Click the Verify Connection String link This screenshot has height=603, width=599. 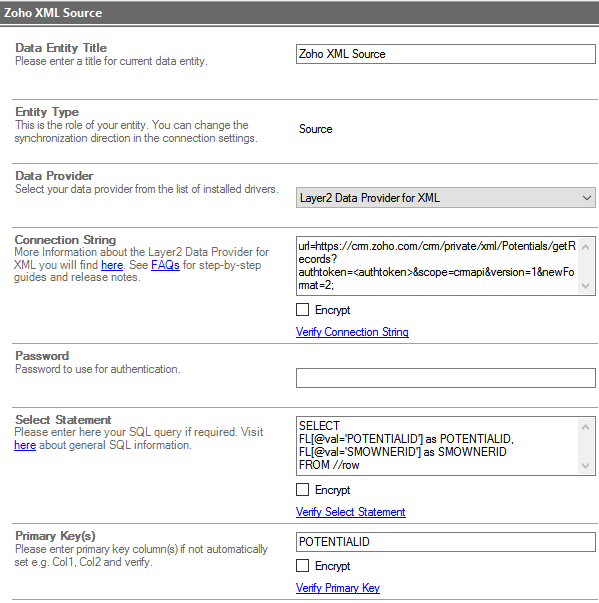pyautogui.click(x=352, y=332)
